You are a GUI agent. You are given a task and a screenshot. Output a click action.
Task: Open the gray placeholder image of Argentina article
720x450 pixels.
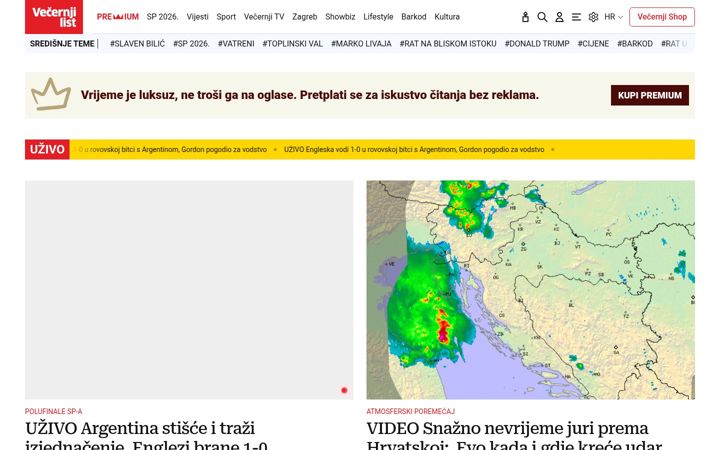[189, 290]
